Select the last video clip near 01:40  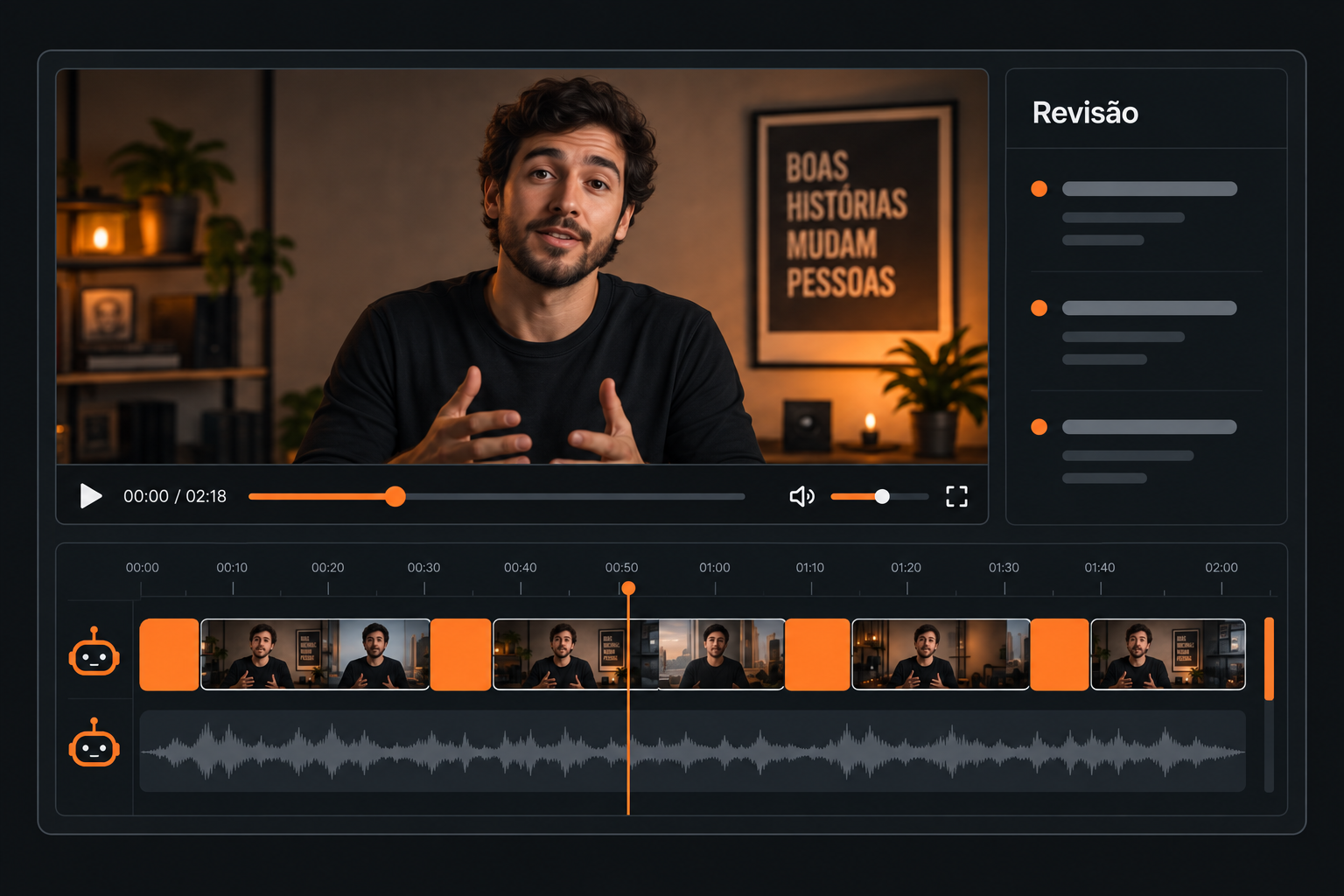pyautogui.click(x=1168, y=654)
